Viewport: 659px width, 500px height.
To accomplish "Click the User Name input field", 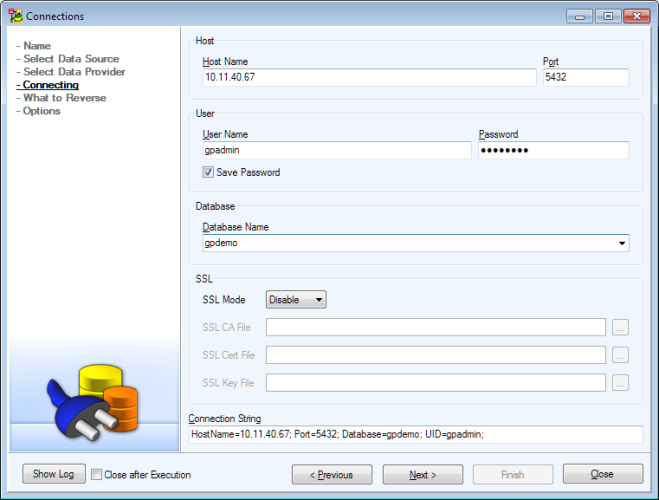I will 337,150.
